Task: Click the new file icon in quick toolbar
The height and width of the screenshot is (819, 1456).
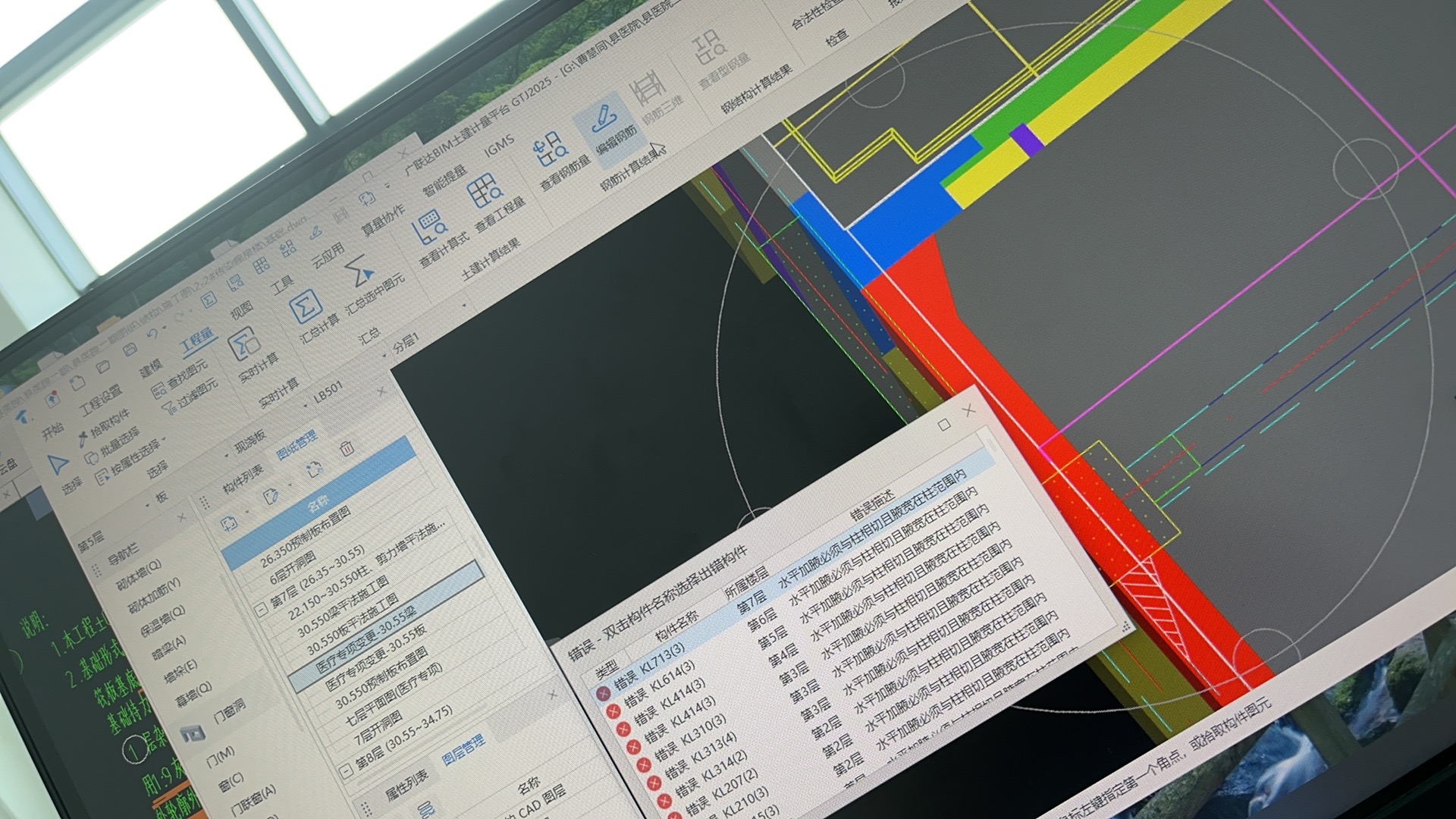Action: (x=78, y=382)
